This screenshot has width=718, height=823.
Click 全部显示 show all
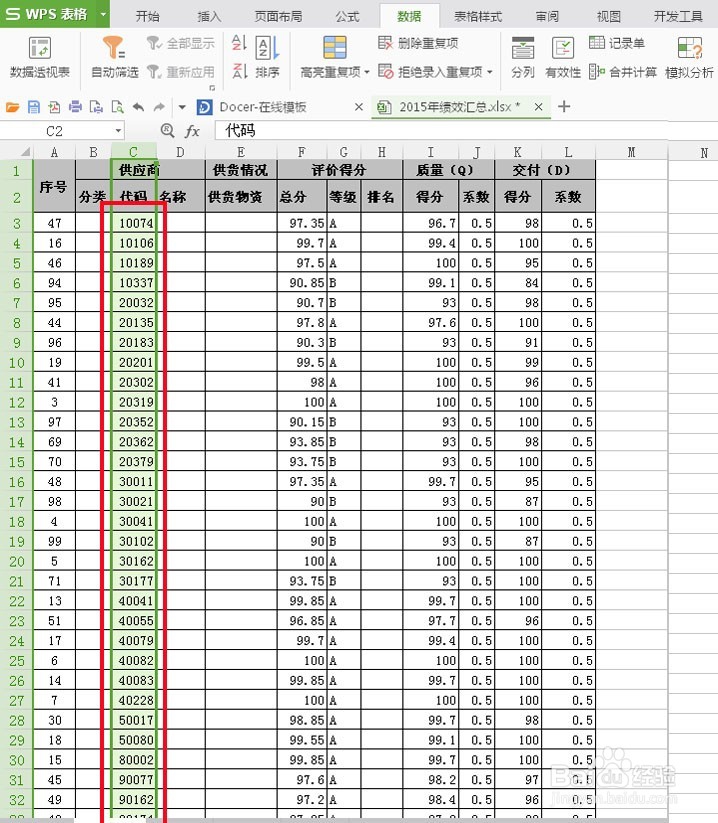pyautogui.click(x=181, y=43)
